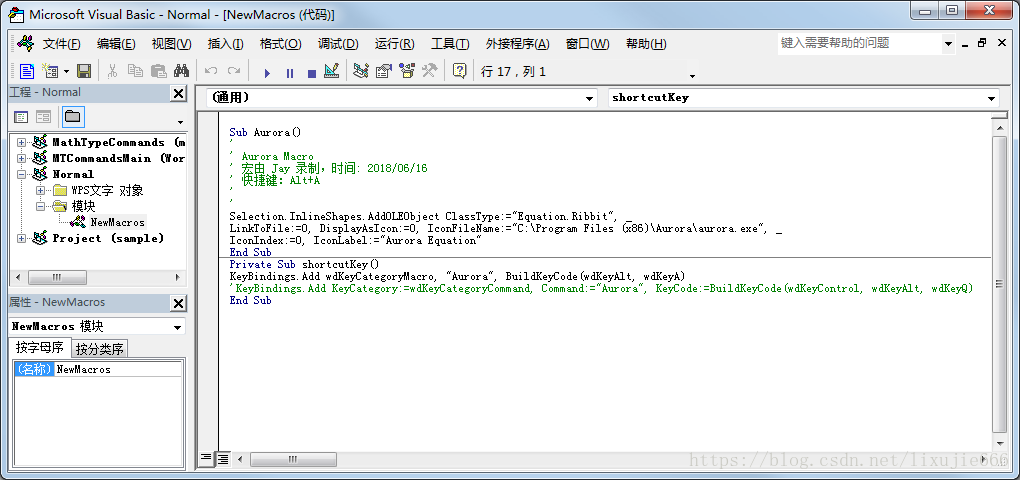Click View Code icon in project panel

[x=21, y=117]
